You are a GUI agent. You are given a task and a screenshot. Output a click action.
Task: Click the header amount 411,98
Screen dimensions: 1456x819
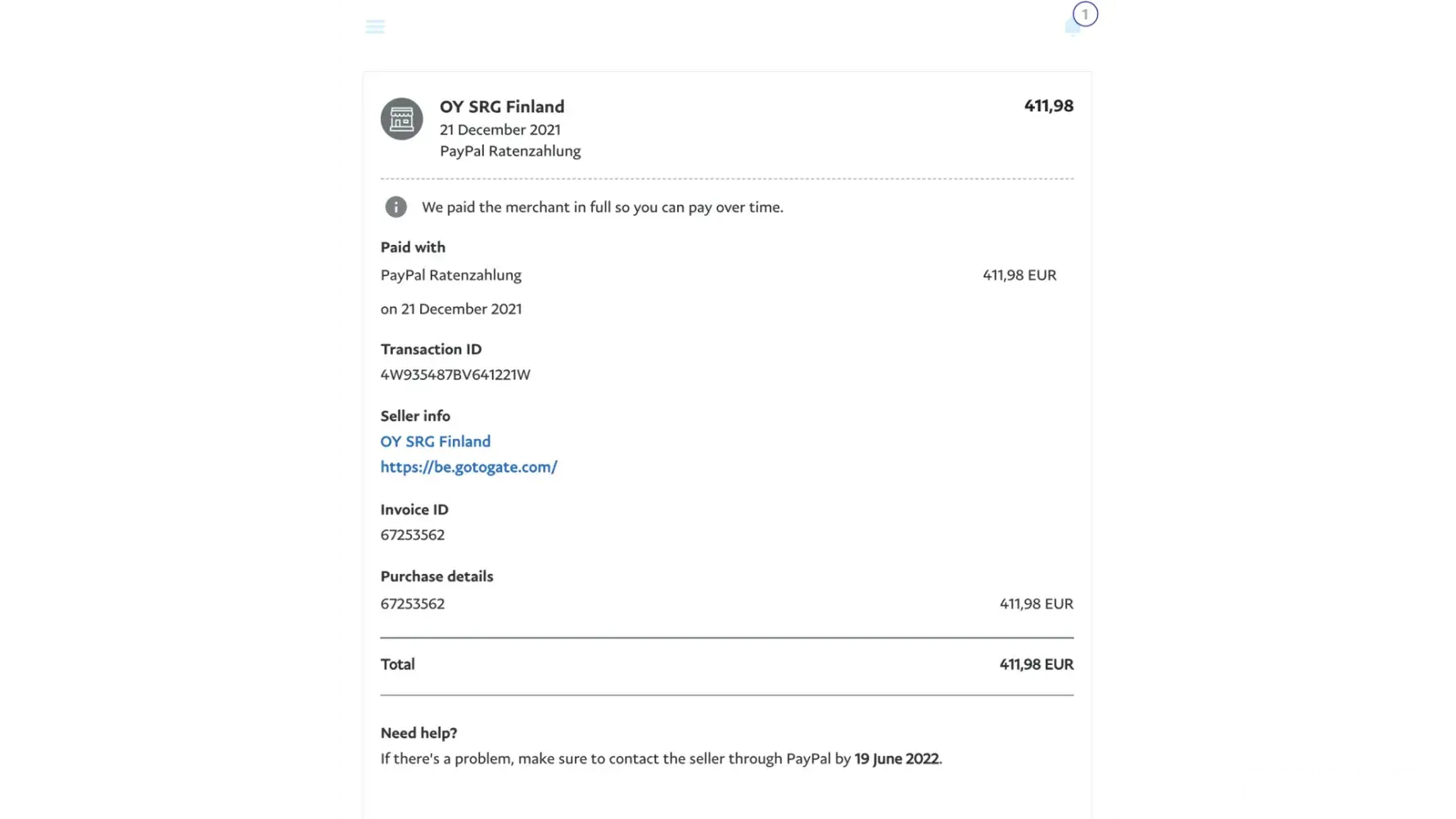point(1048,106)
